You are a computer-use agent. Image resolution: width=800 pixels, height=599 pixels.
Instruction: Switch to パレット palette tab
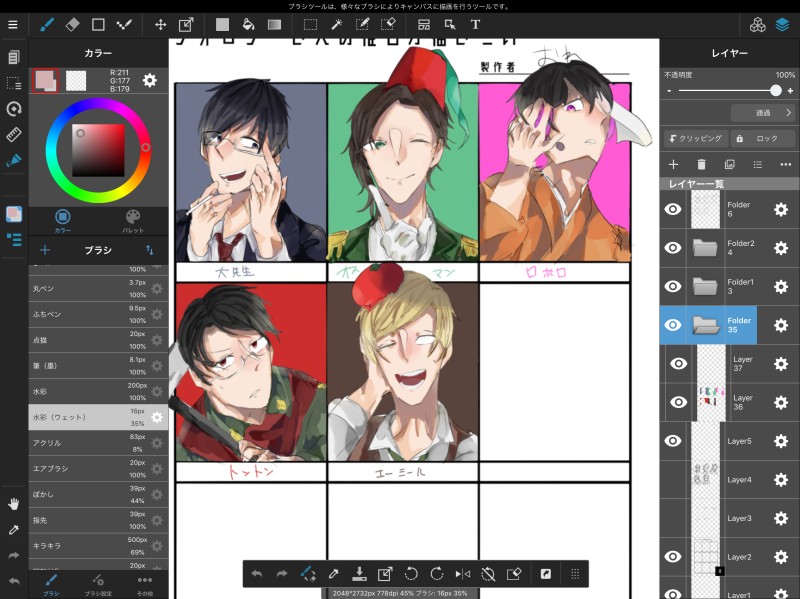[133, 220]
